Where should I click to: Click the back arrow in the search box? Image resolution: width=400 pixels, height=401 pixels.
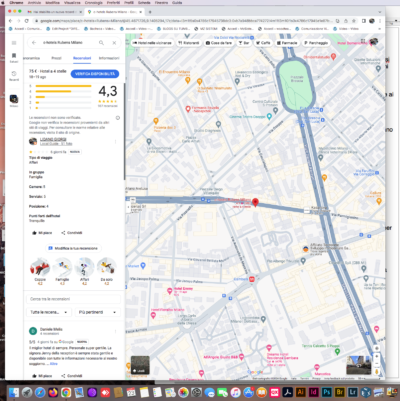[x=34, y=43]
